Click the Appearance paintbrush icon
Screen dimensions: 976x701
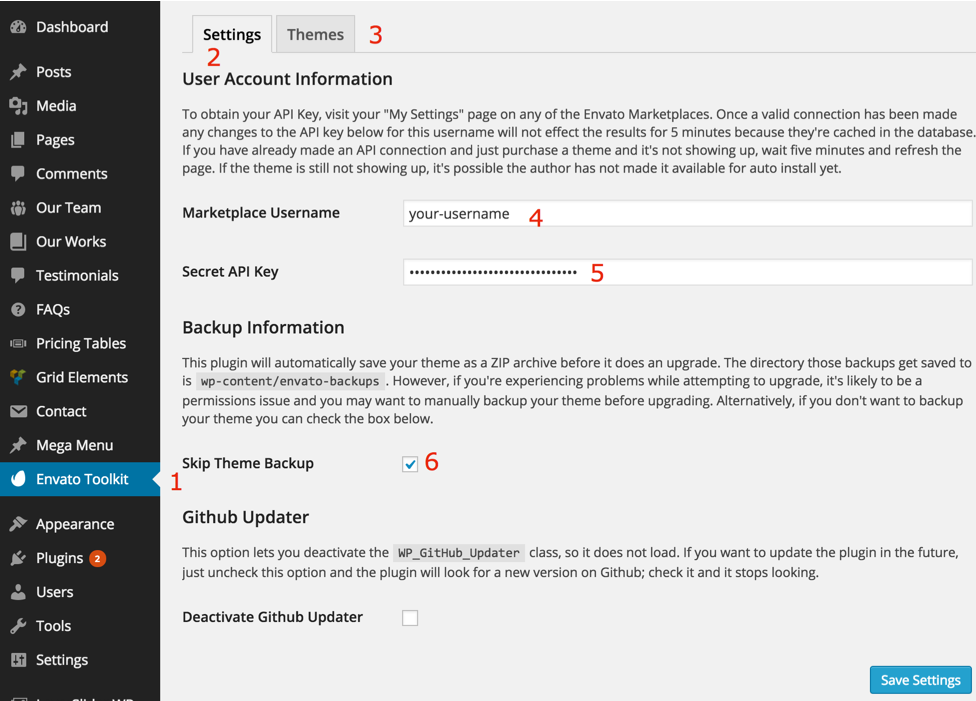[19, 524]
